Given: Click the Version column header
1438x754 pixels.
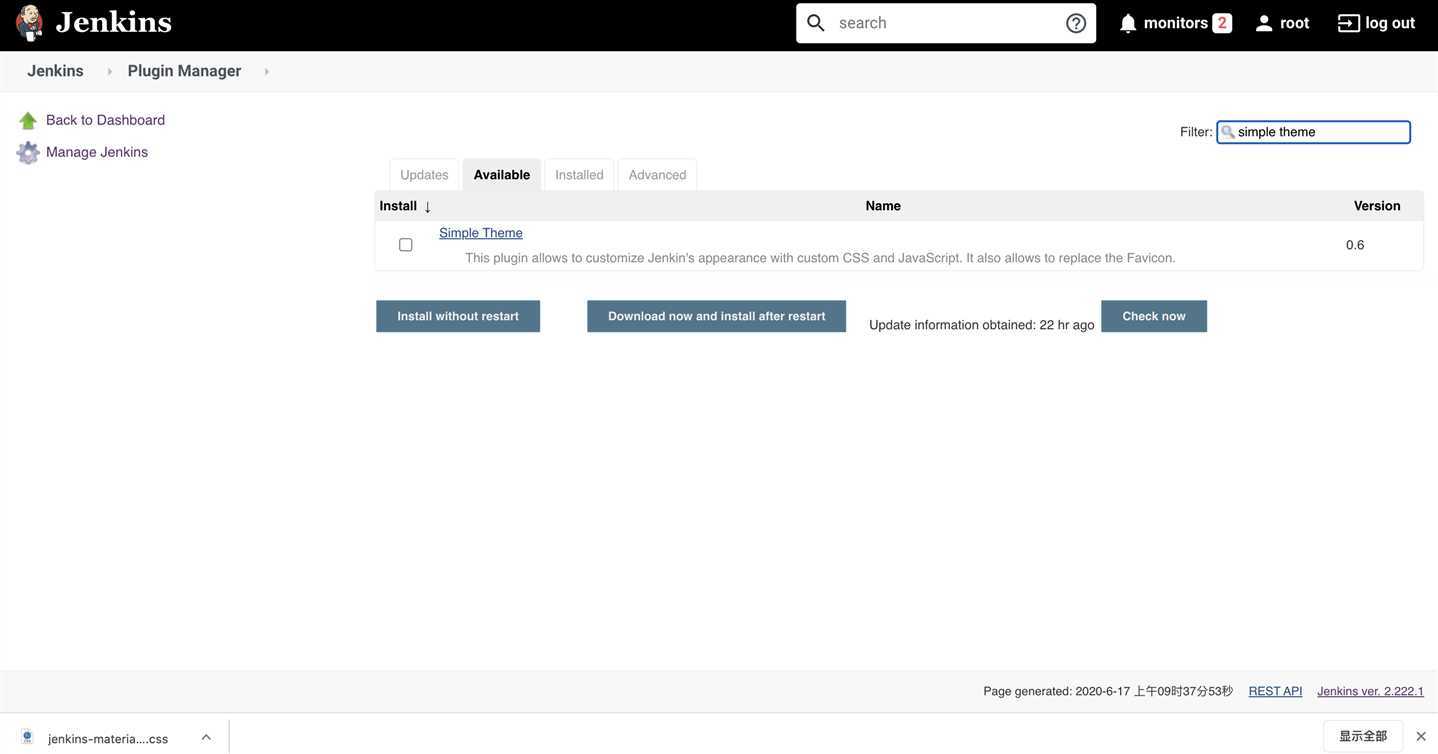Looking at the screenshot, I should (x=1377, y=206).
